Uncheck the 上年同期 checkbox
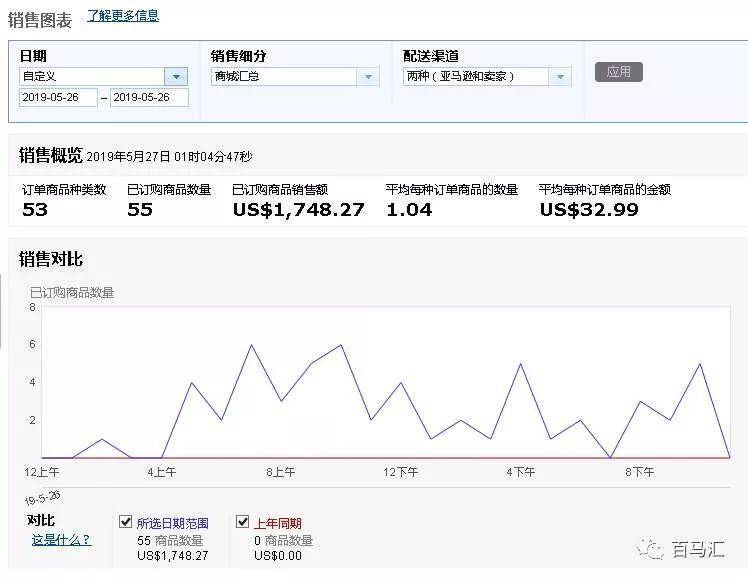 pyautogui.click(x=243, y=522)
